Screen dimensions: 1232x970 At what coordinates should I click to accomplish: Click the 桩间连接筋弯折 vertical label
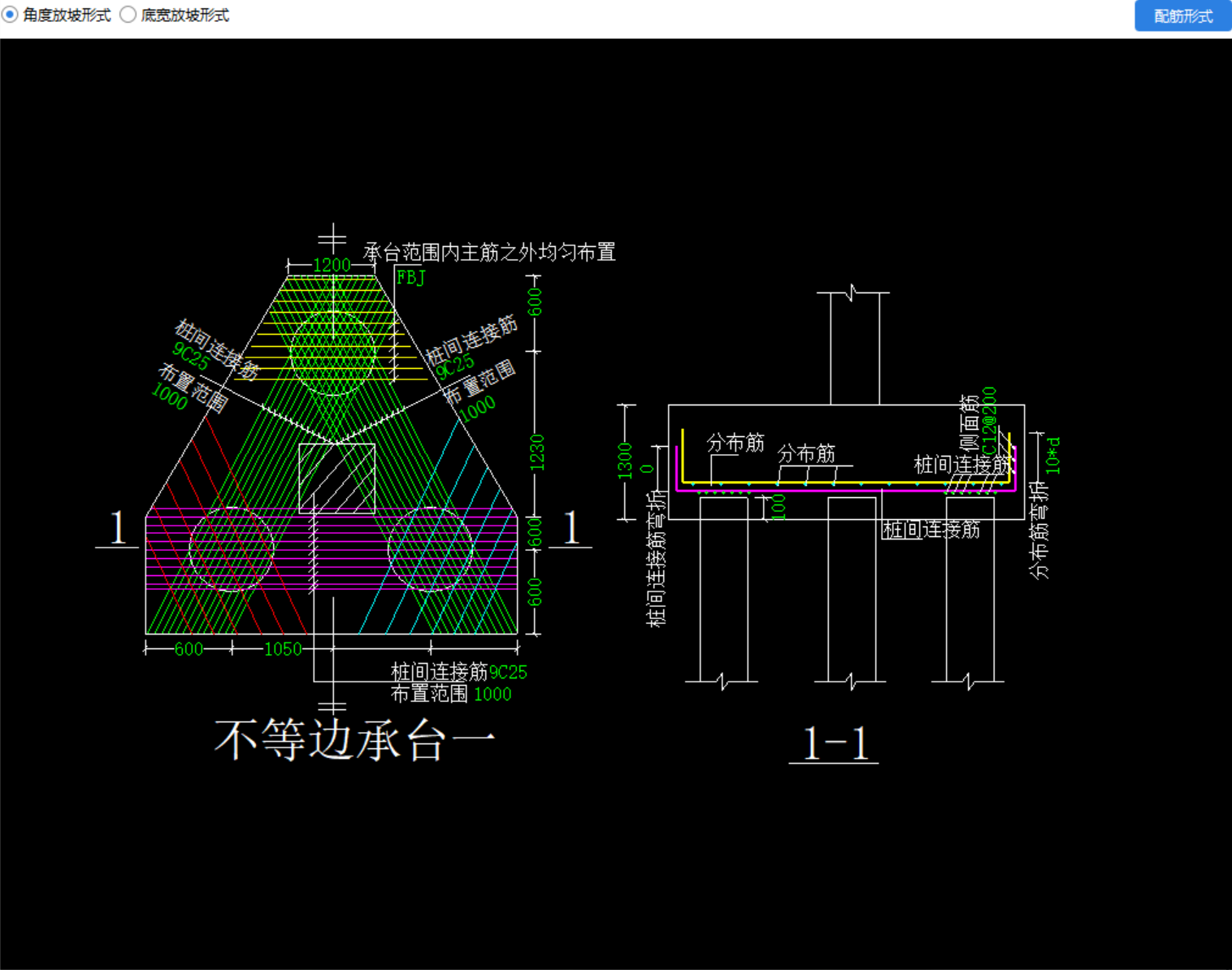(x=657, y=559)
